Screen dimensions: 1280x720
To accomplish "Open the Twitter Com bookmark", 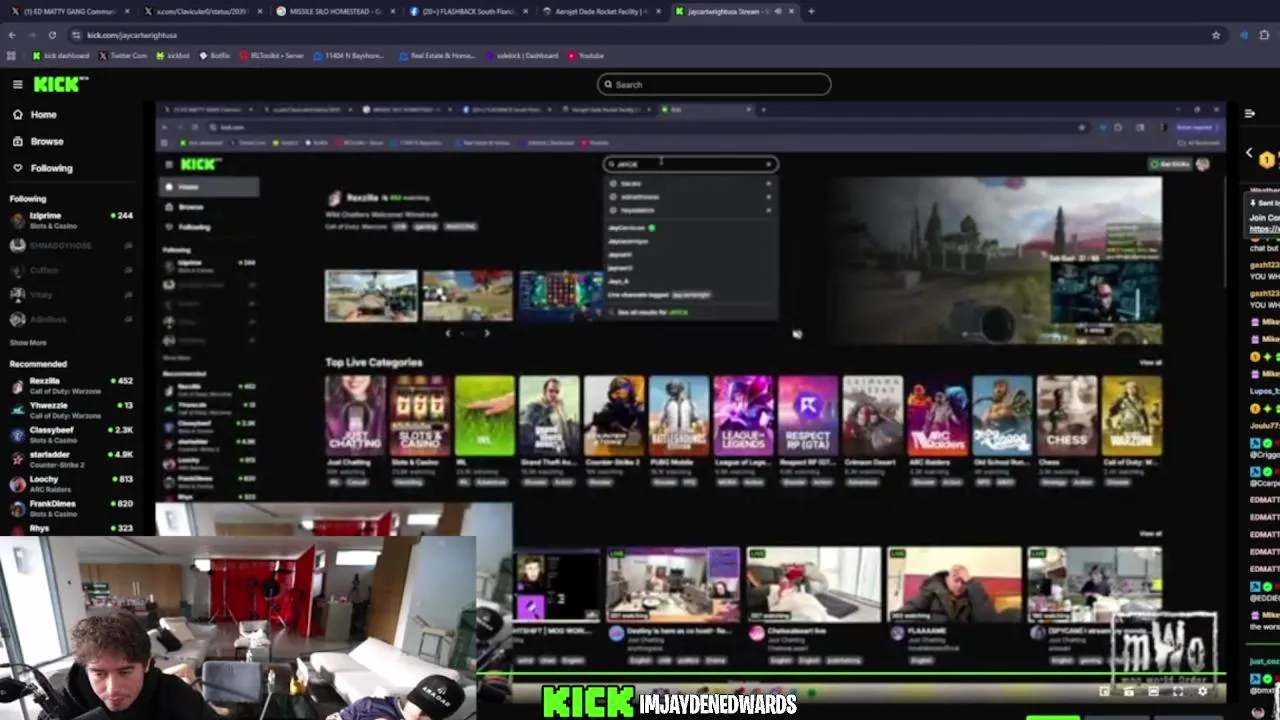I will coord(123,56).
